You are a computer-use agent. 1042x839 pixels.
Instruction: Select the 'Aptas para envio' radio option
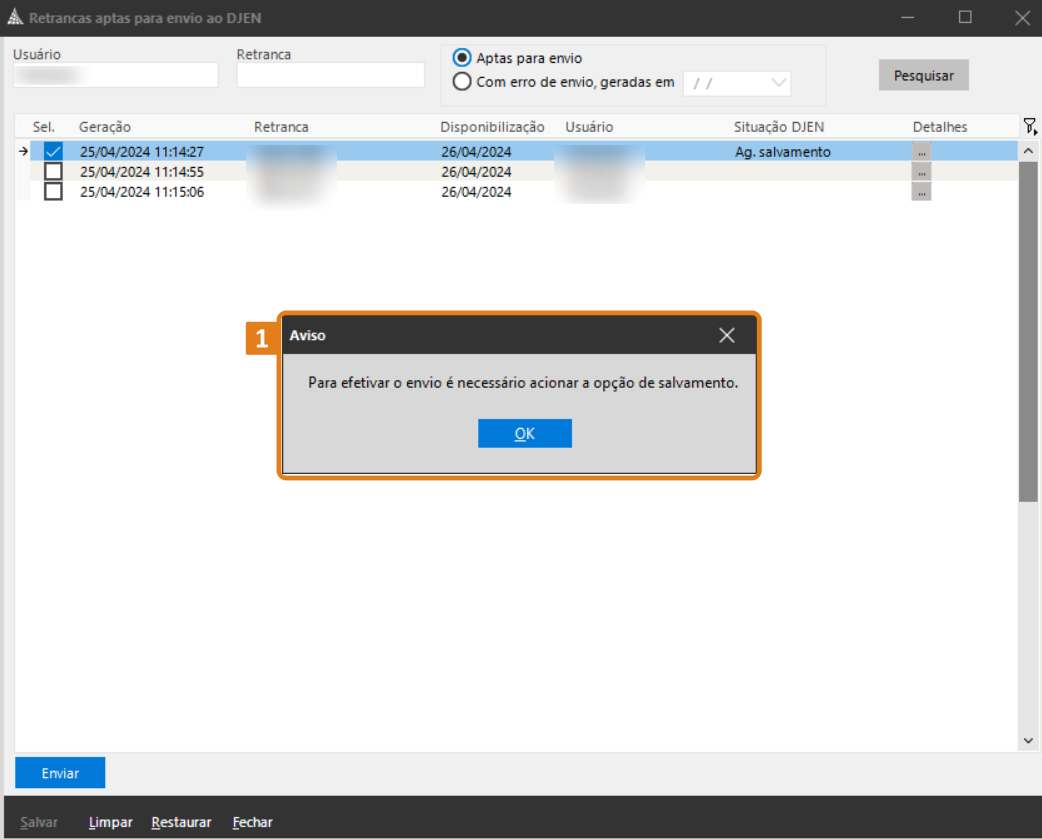point(462,58)
